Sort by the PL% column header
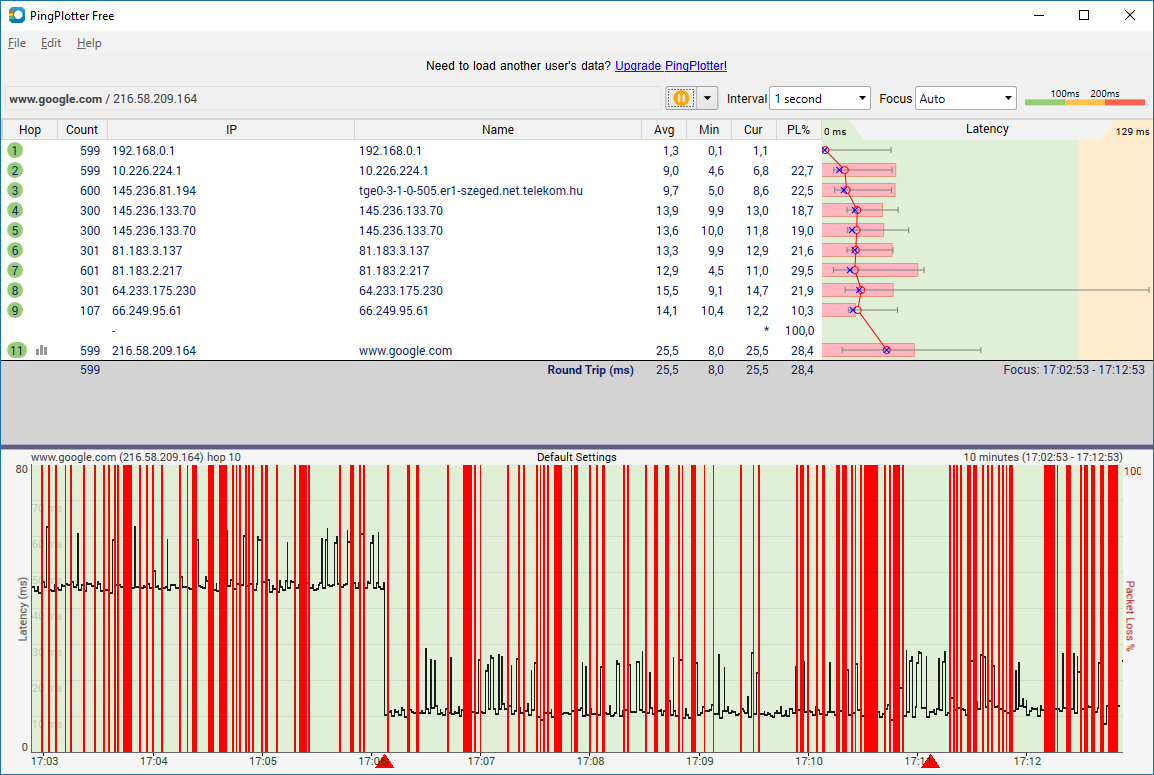 pos(798,130)
